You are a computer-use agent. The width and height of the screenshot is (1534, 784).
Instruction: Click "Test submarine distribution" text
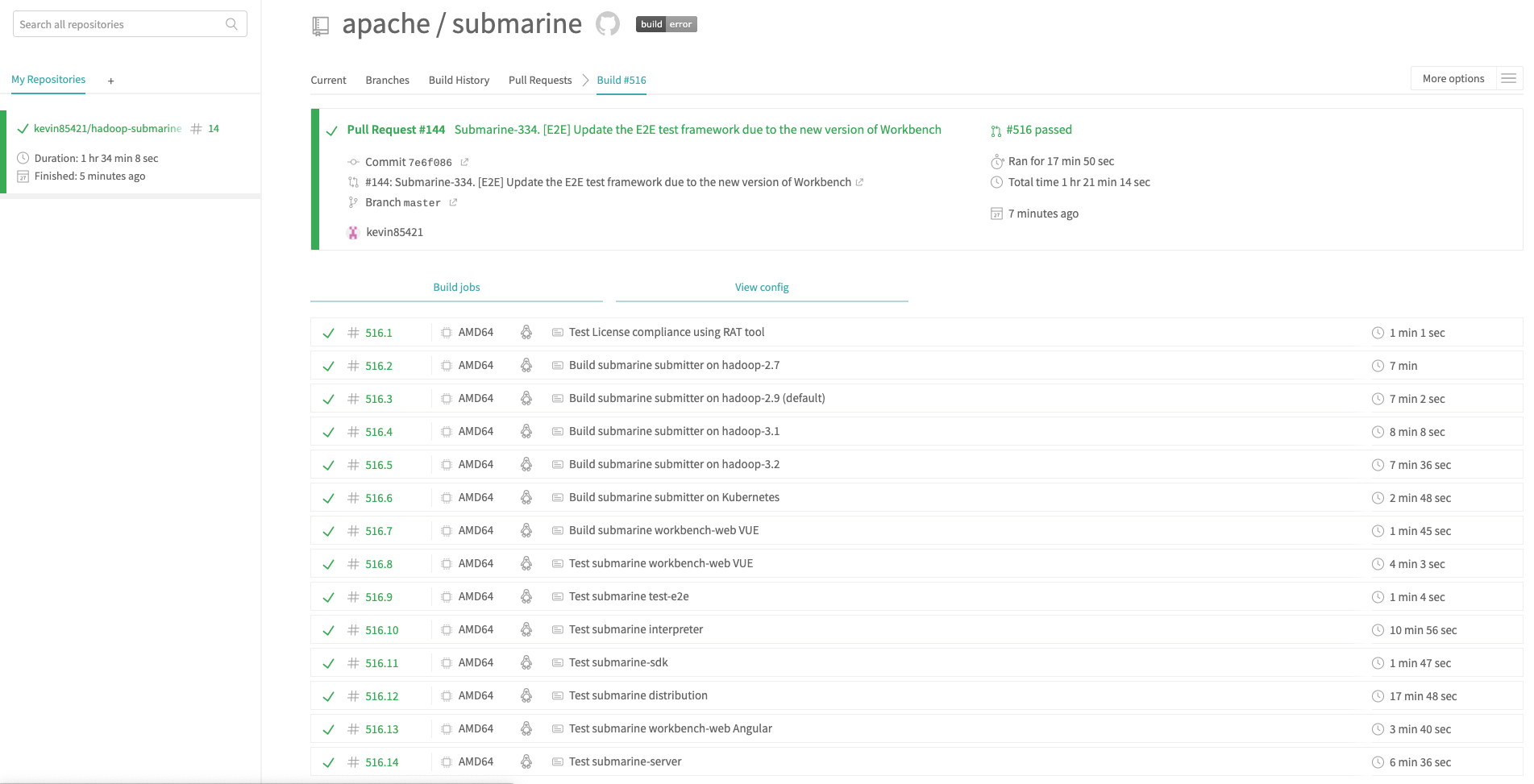click(x=638, y=695)
